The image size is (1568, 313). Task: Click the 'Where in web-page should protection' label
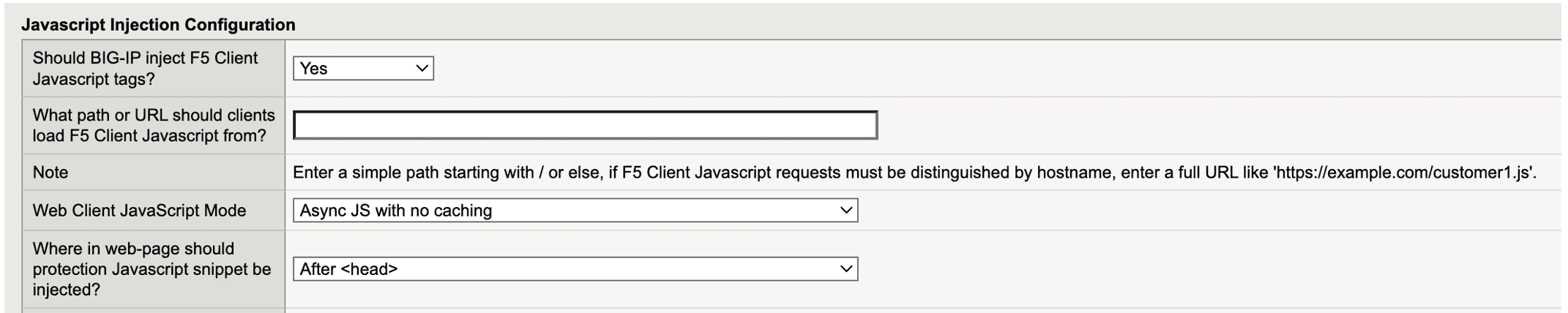133,249
